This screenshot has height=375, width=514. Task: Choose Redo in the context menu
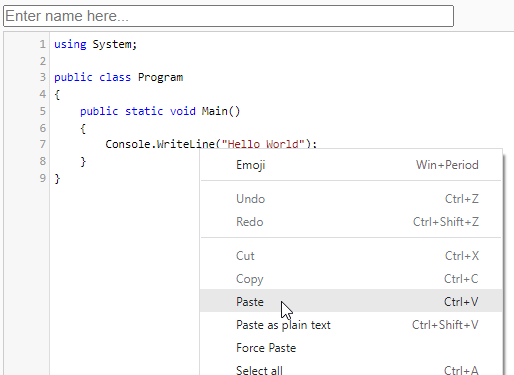pyautogui.click(x=351, y=222)
